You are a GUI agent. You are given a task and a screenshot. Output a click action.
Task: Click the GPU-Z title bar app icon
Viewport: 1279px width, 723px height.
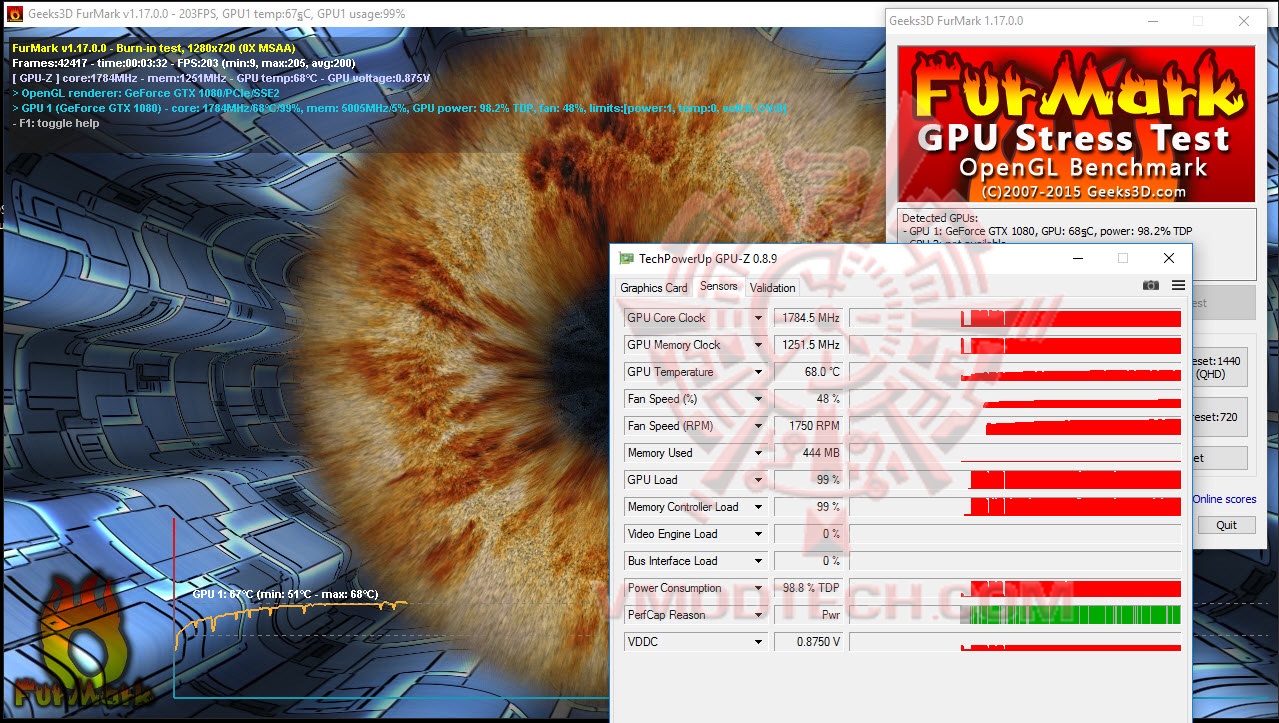(626, 258)
